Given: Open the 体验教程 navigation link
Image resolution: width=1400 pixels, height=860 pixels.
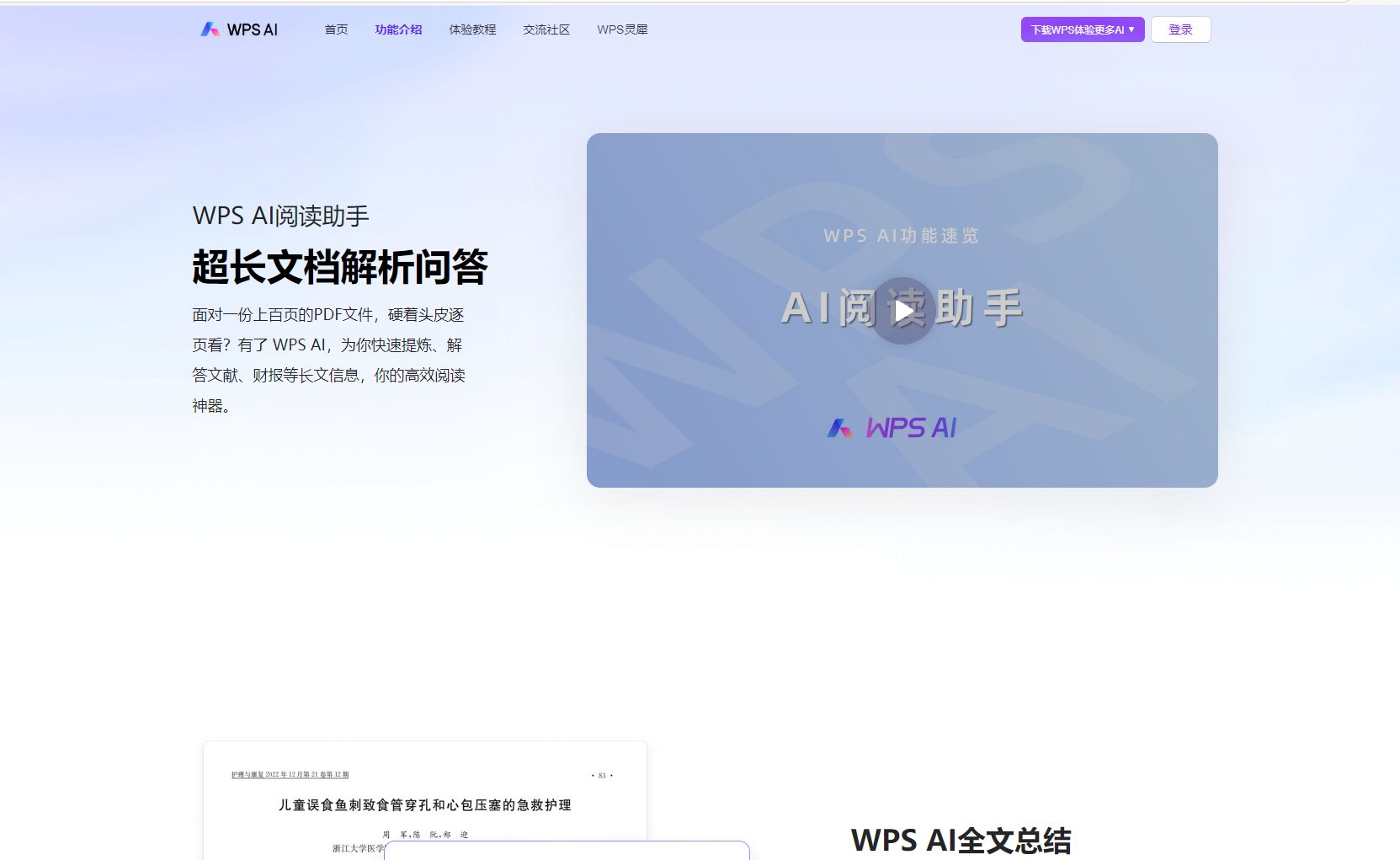Looking at the screenshot, I should click(472, 29).
